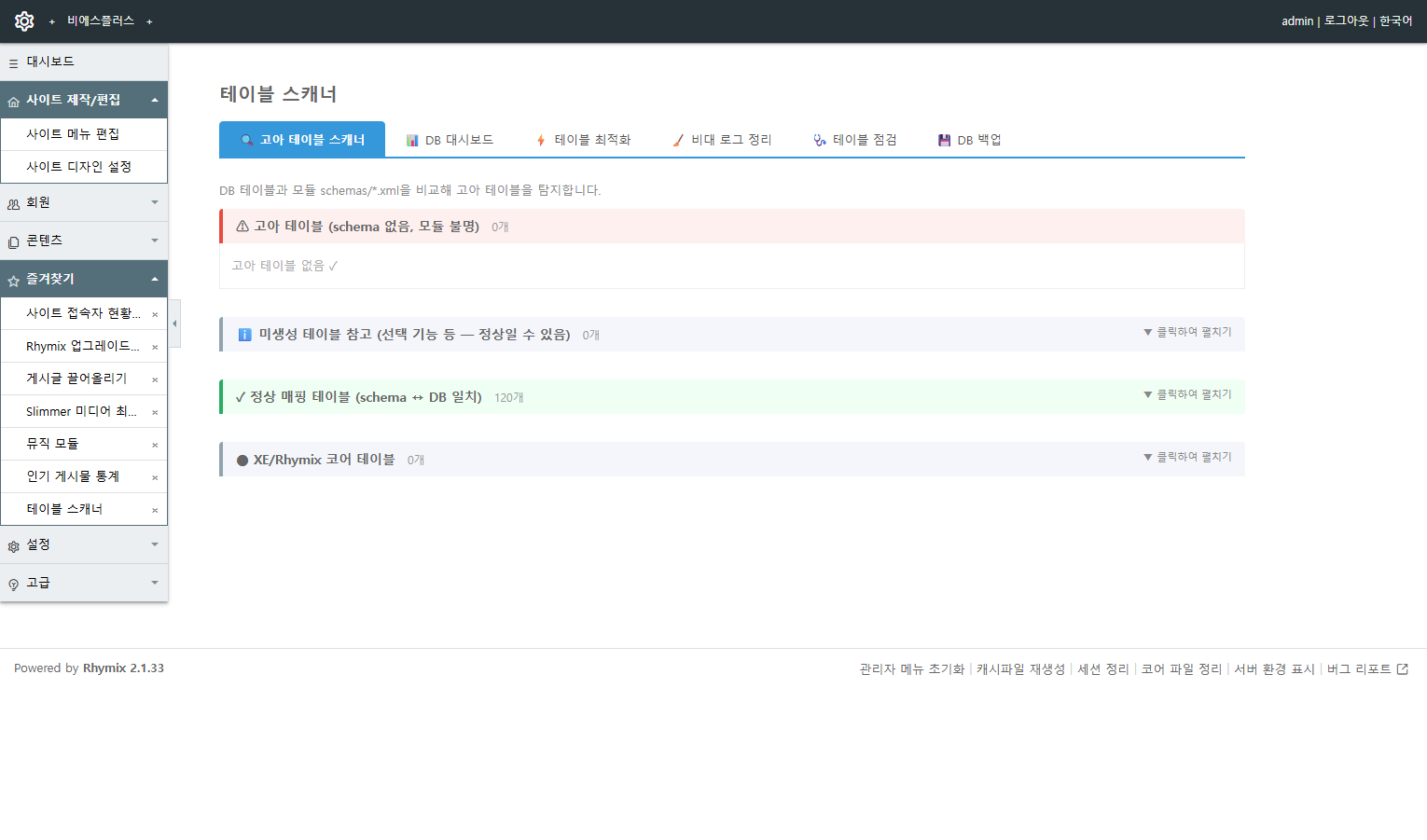Click the admin account link
Screen dimensions: 1427x840
tap(1297, 21)
